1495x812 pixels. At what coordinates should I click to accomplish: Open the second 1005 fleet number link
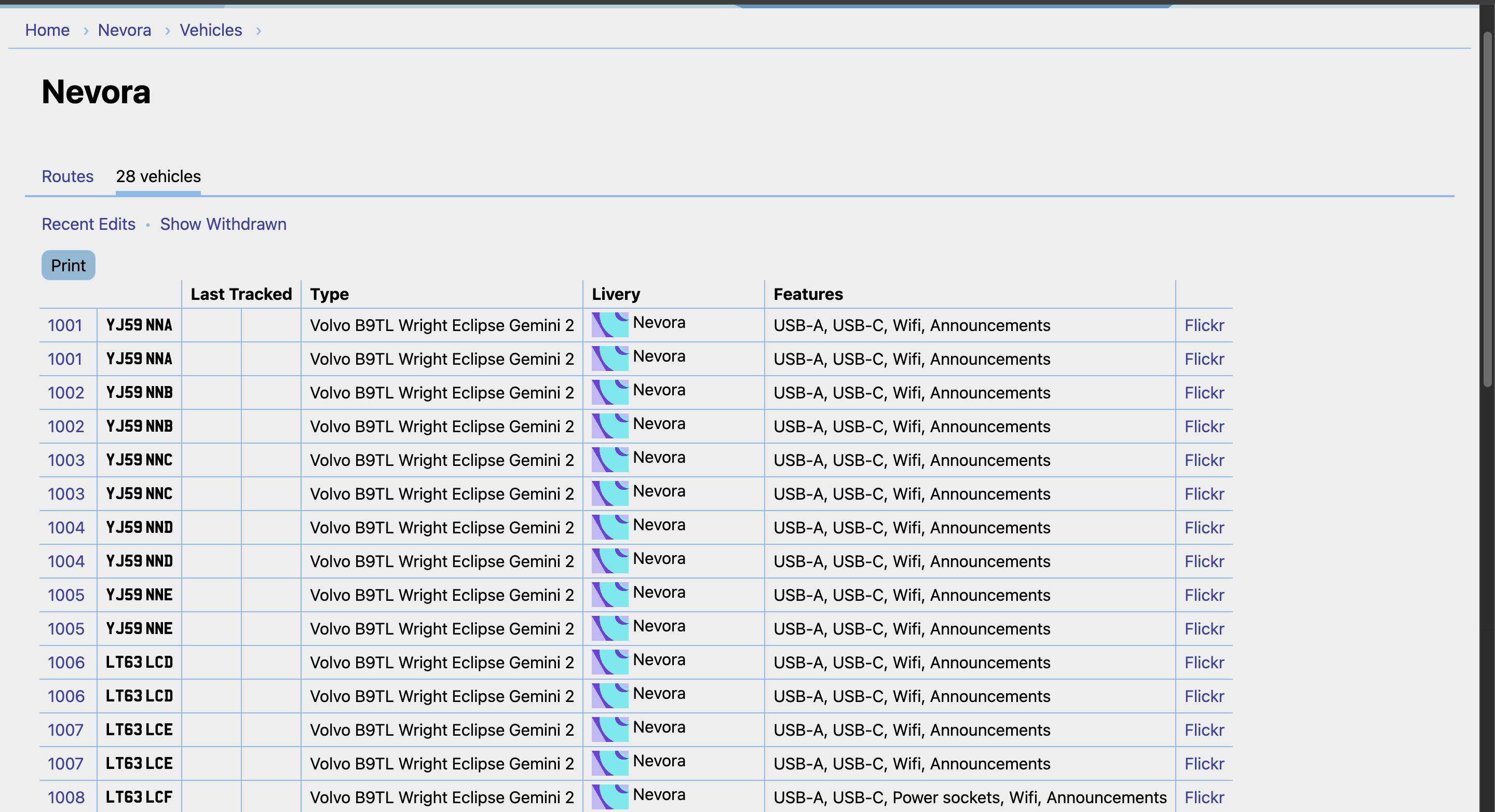coord(66,629)
